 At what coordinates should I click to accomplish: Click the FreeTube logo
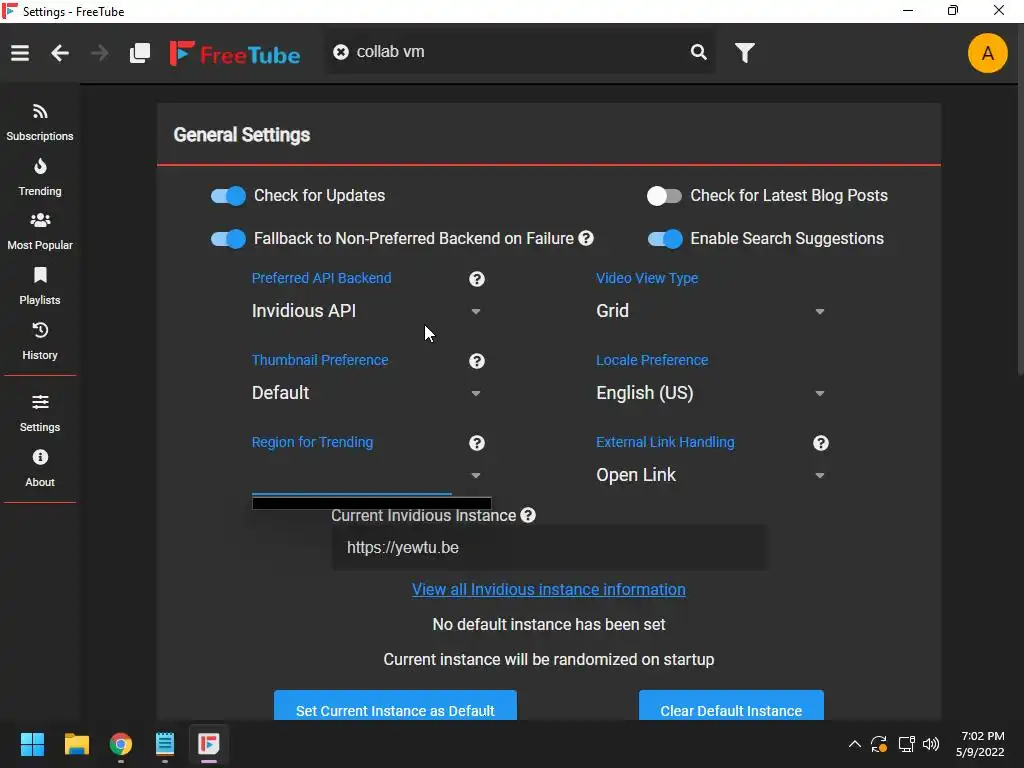[x=234, y=54]
